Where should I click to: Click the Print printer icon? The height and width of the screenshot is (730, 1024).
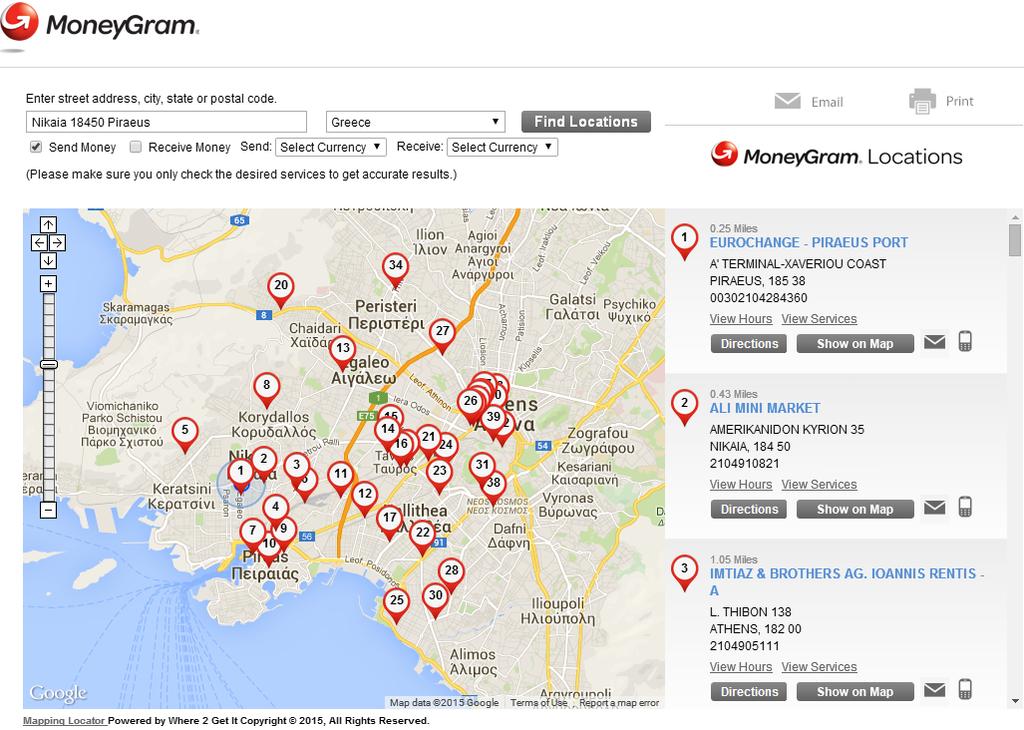click(x=922, y=101)
